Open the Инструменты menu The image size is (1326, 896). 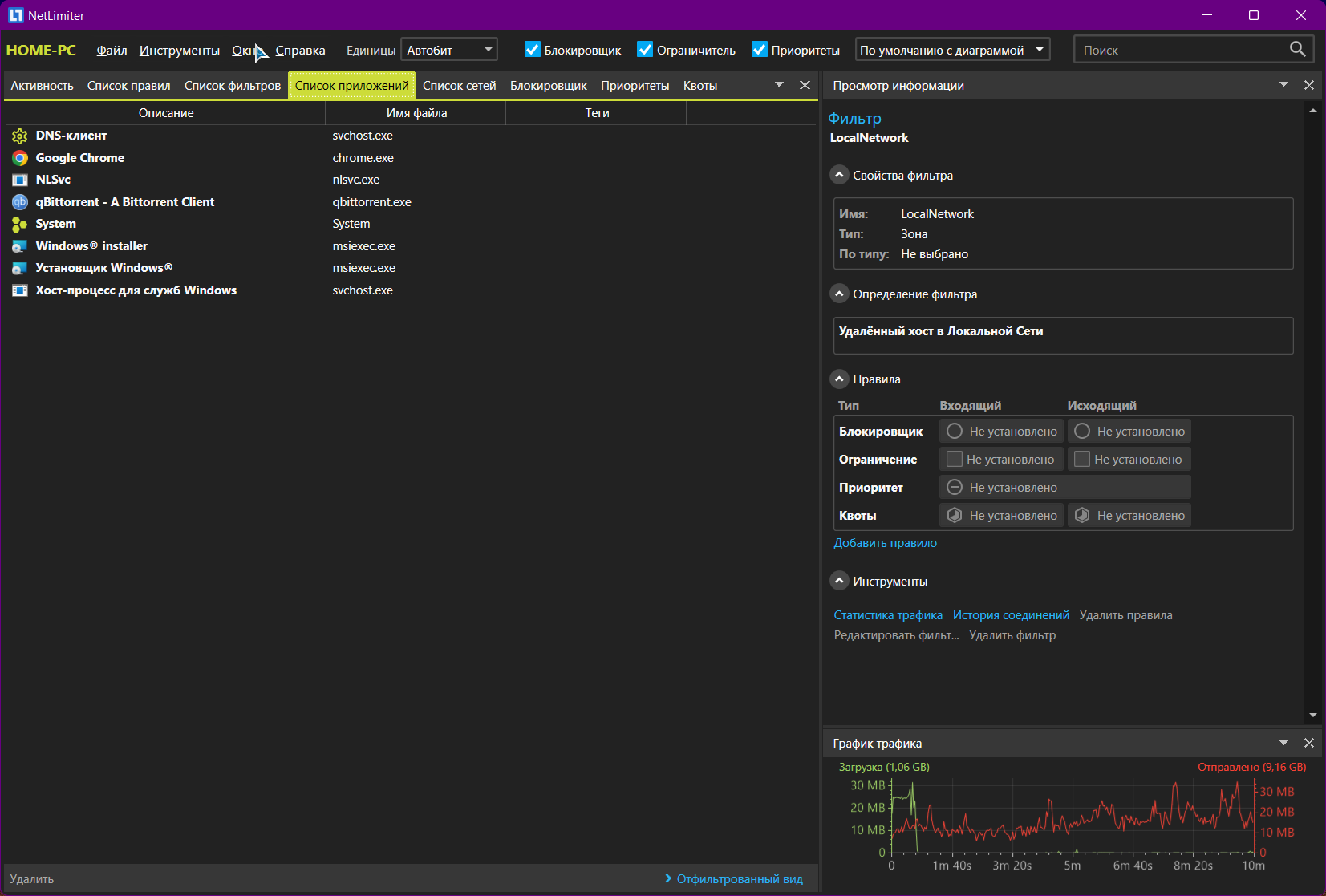point(179,50)
